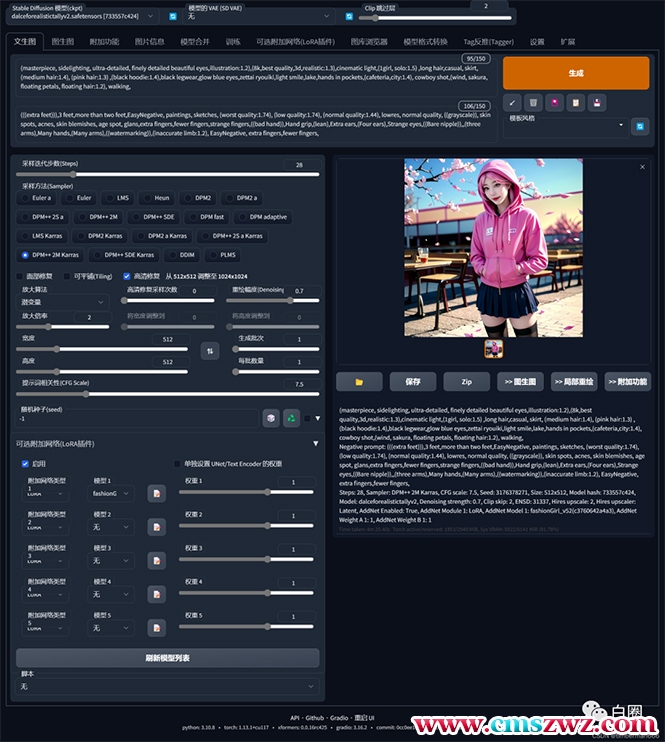Click the orange 生成 button
Image resolution: width=665 pixels, height=742 pixels.
click(576, 73)
